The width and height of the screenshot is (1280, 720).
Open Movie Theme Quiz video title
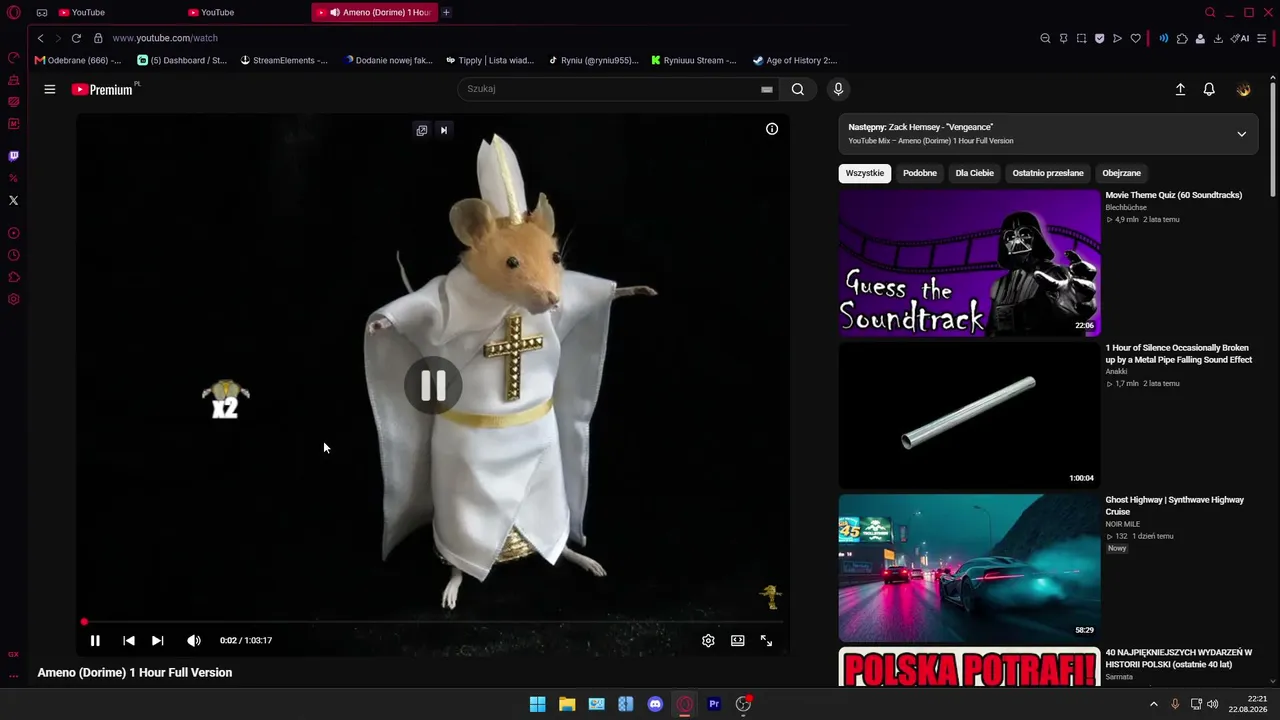pos(1174,195)
